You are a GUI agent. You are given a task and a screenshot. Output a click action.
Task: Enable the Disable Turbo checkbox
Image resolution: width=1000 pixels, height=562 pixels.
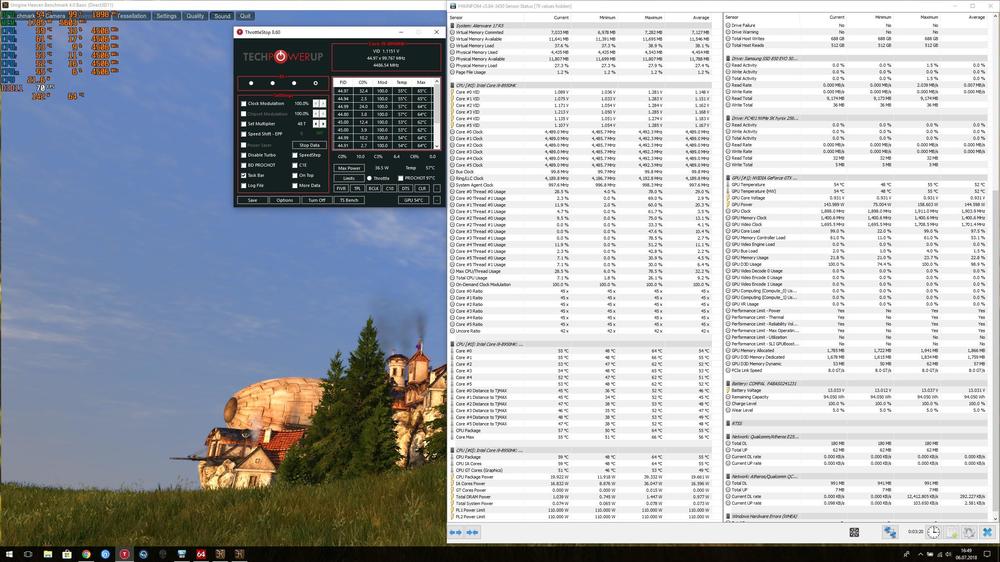(243, 155)
